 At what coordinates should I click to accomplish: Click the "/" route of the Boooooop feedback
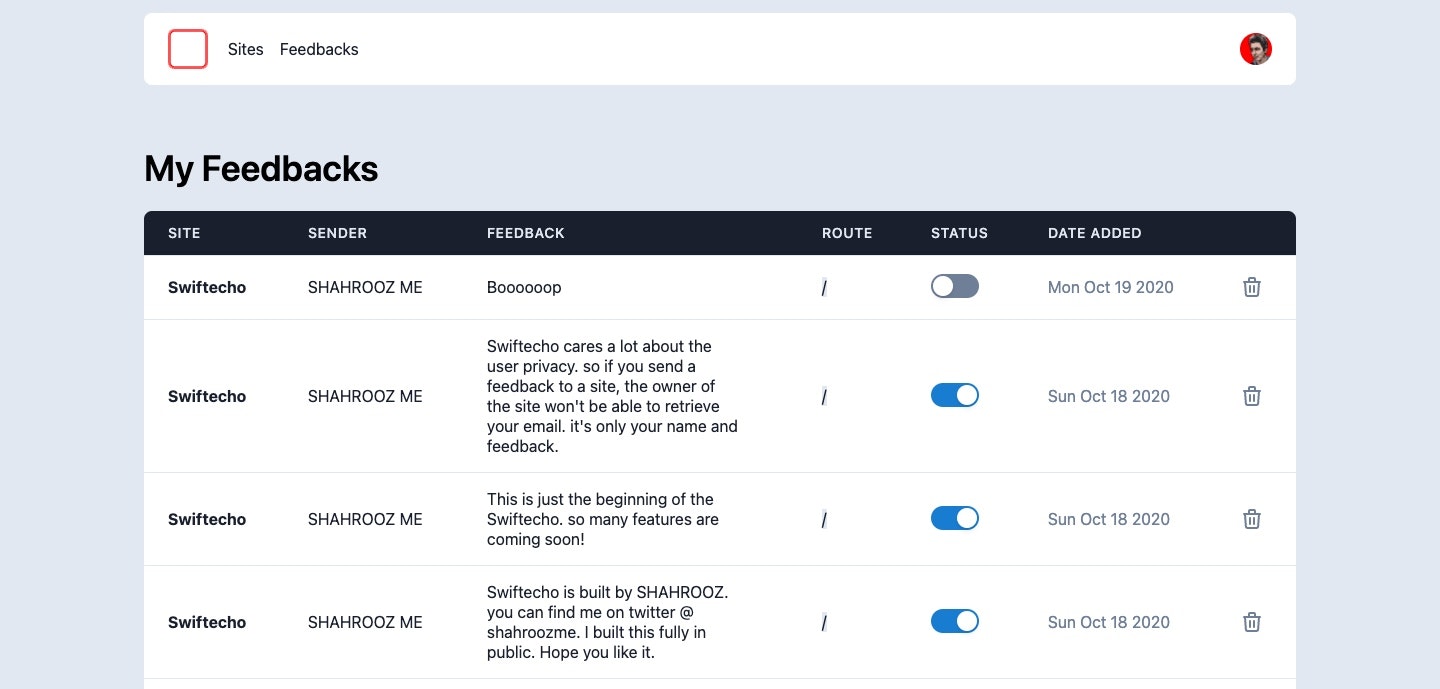(824, 287)
